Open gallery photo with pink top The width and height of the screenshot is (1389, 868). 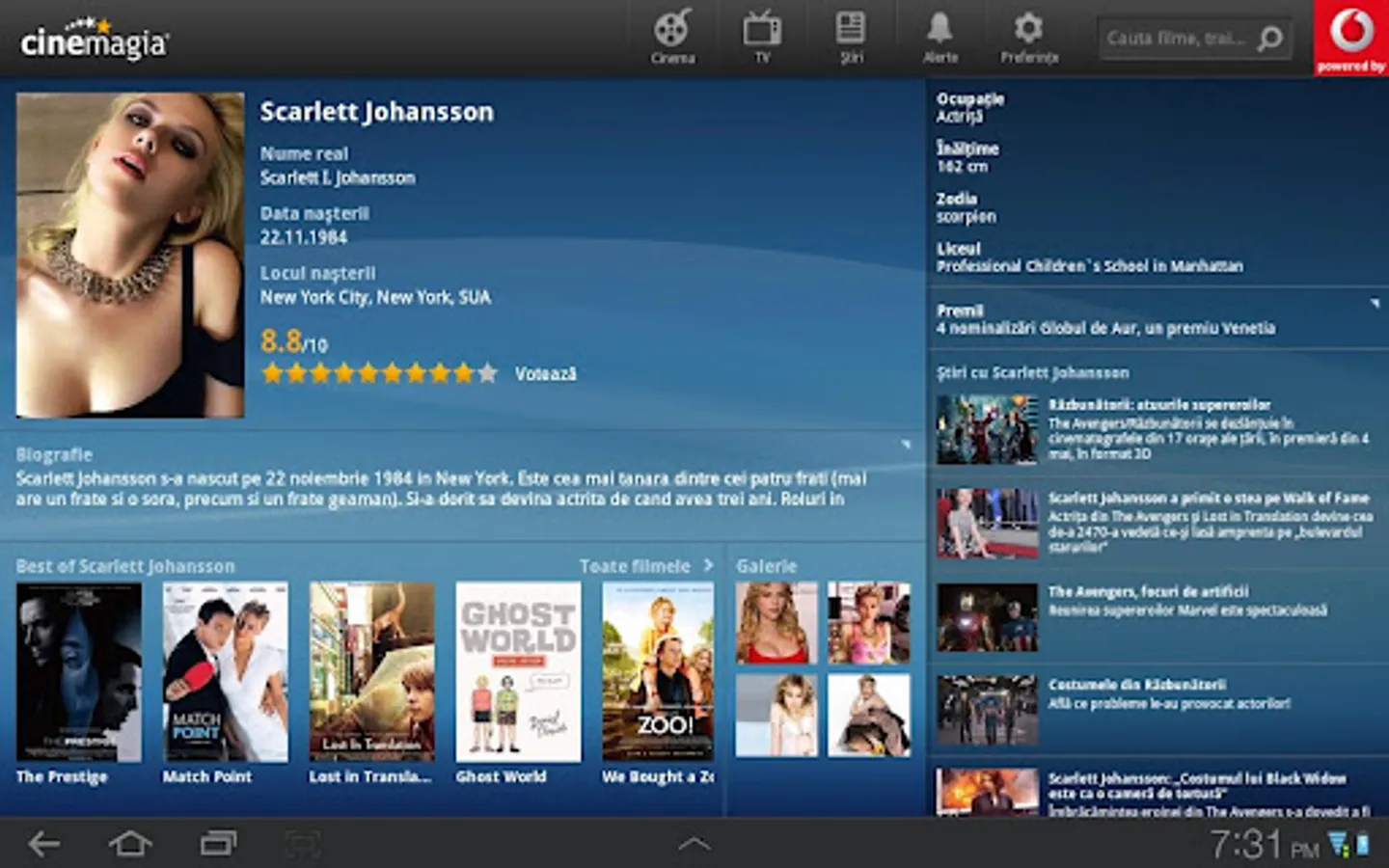coord(869,623)
